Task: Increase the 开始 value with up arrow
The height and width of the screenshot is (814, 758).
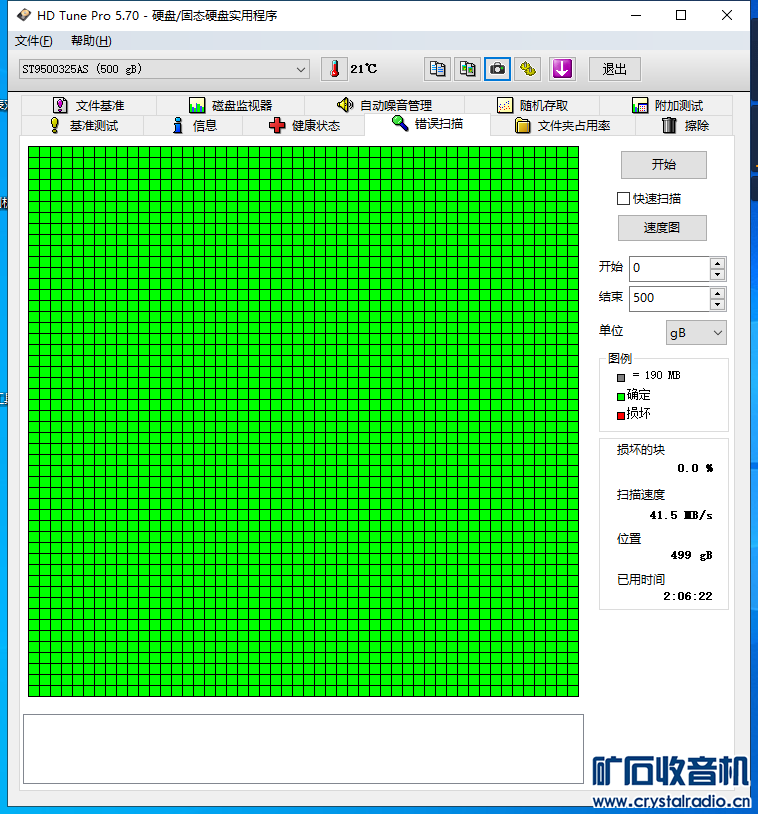Action: point(718,263)
